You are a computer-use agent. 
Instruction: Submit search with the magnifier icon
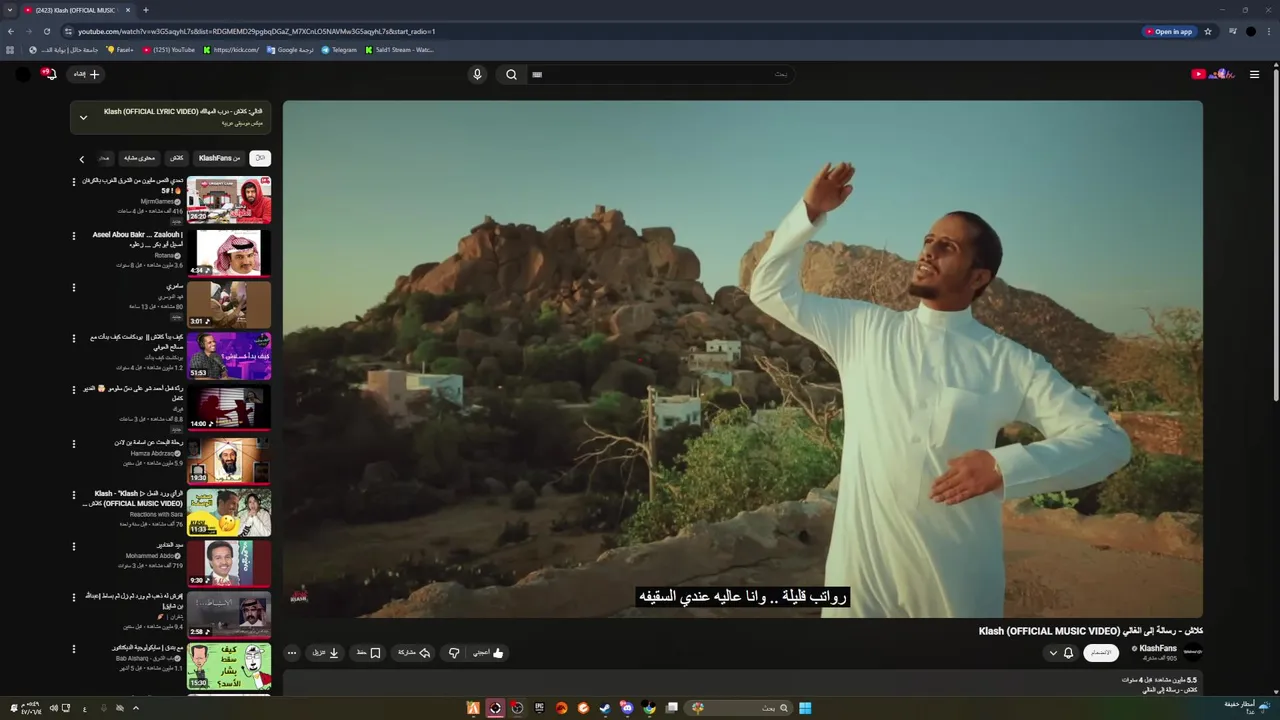click(511, 74)
